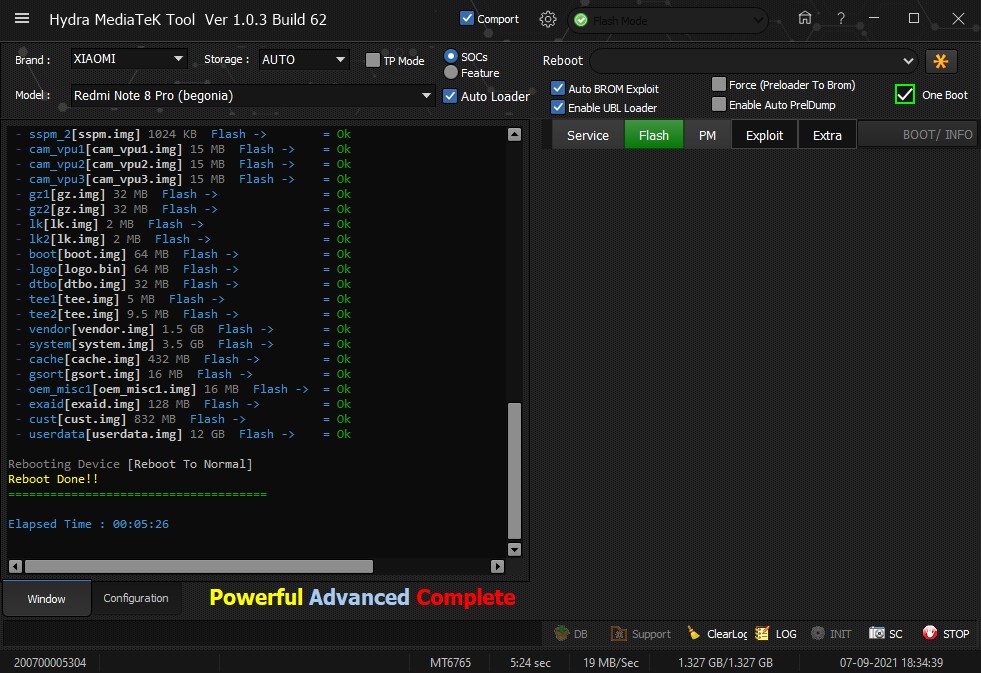Click log scrollbar up arrow
The height and width of the screenshot is (673, 981).
pyautogui.click(x=514, y=134)
